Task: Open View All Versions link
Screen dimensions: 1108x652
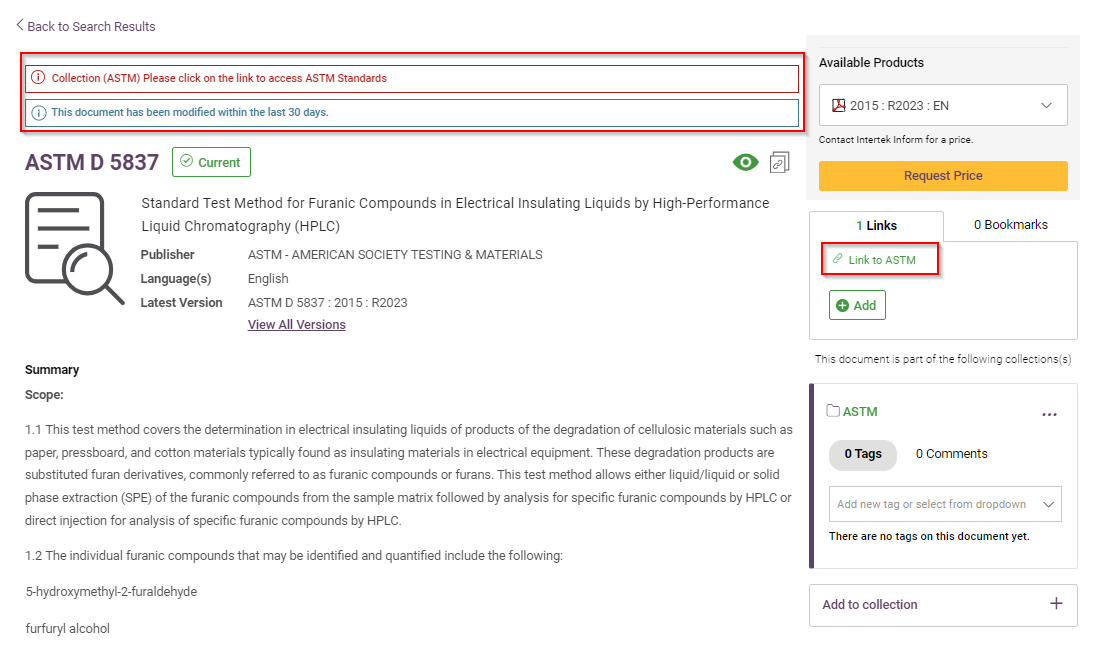Action: click(297, 325)
